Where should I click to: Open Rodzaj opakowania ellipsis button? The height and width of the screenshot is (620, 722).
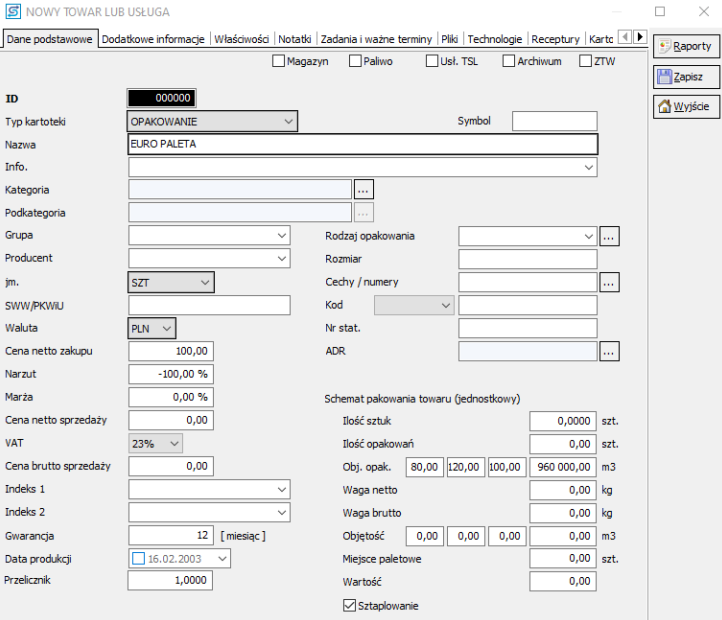(x=610, y=236)
